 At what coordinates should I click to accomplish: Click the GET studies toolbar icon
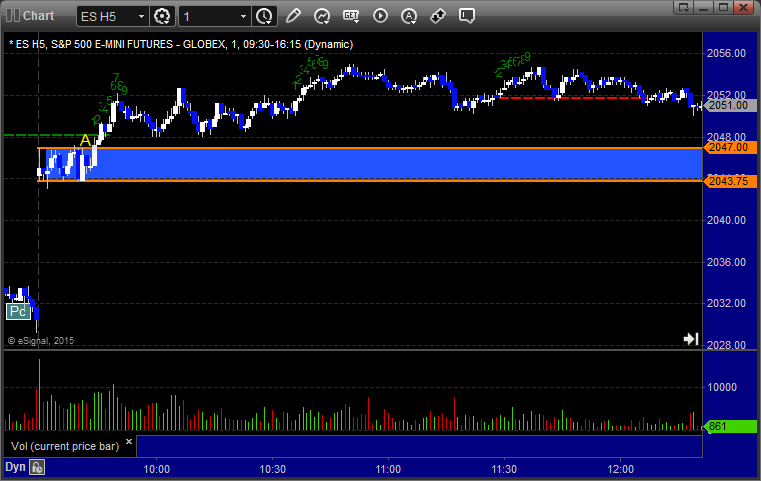click(350, 16)
